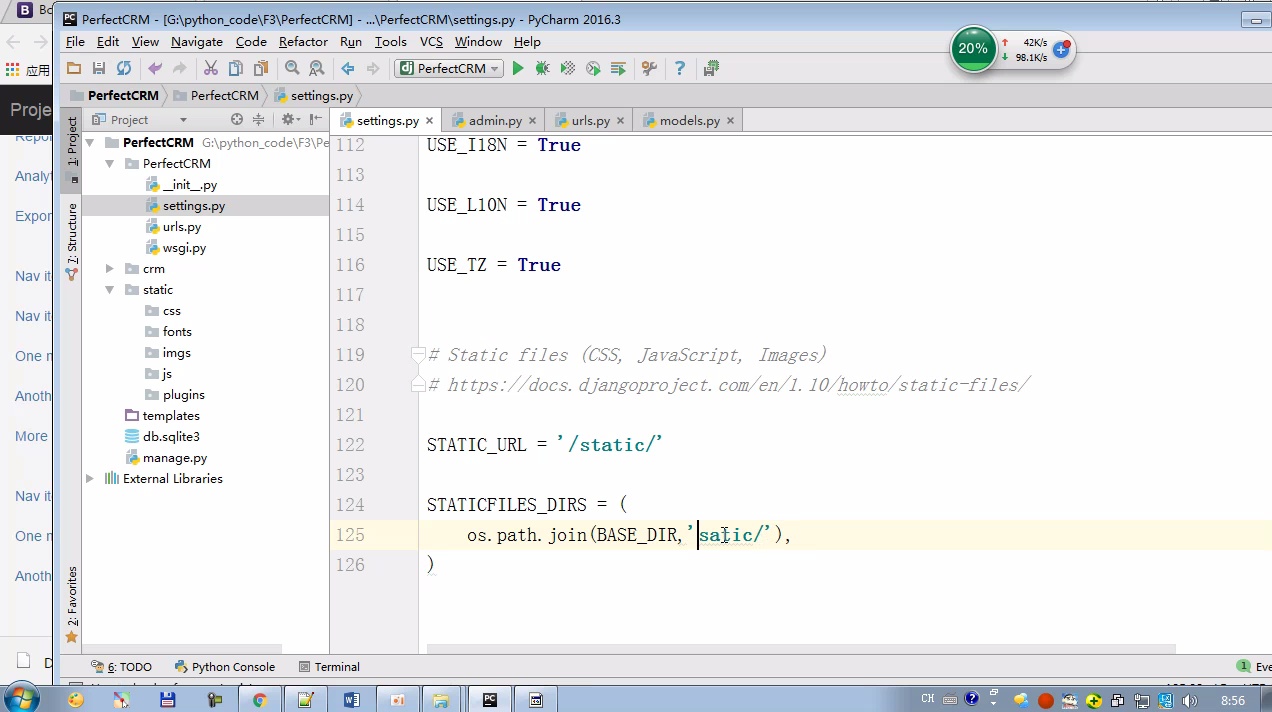Open the PerfectCRM run configuration dropdown
Viewport: 1272px width, 712px height.
450,68
